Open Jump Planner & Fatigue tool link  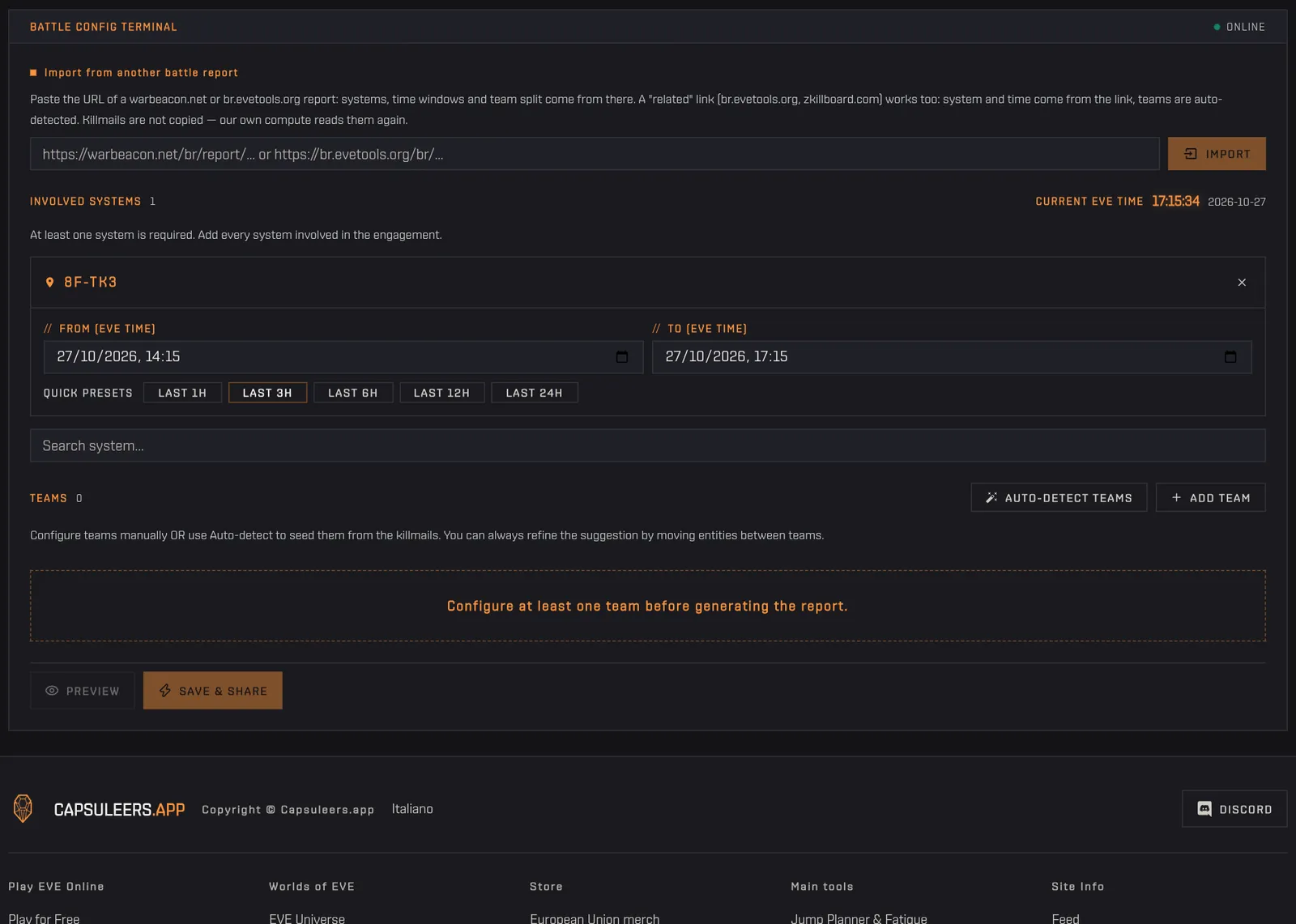(859, 918)
